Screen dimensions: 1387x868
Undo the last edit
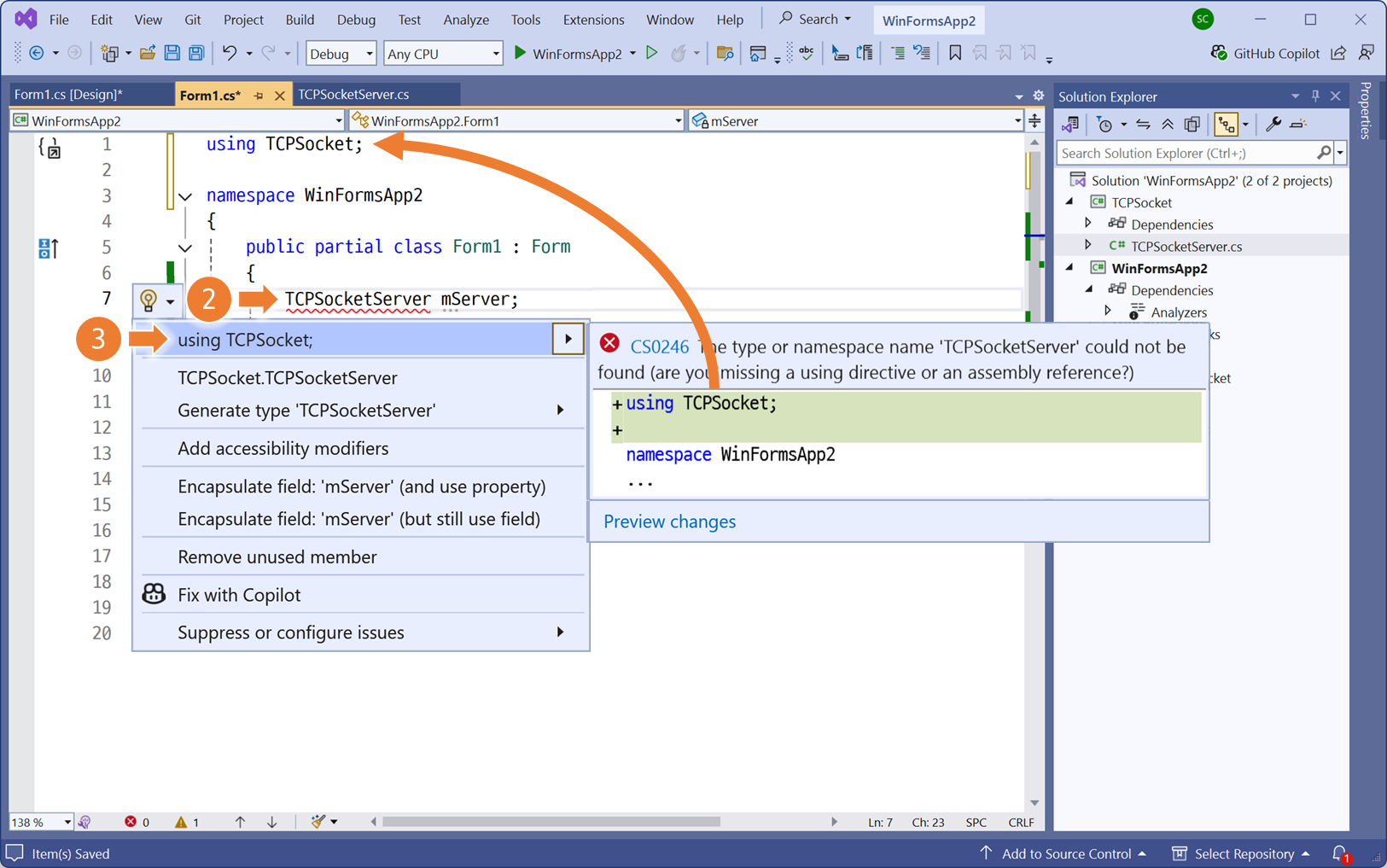229,53
